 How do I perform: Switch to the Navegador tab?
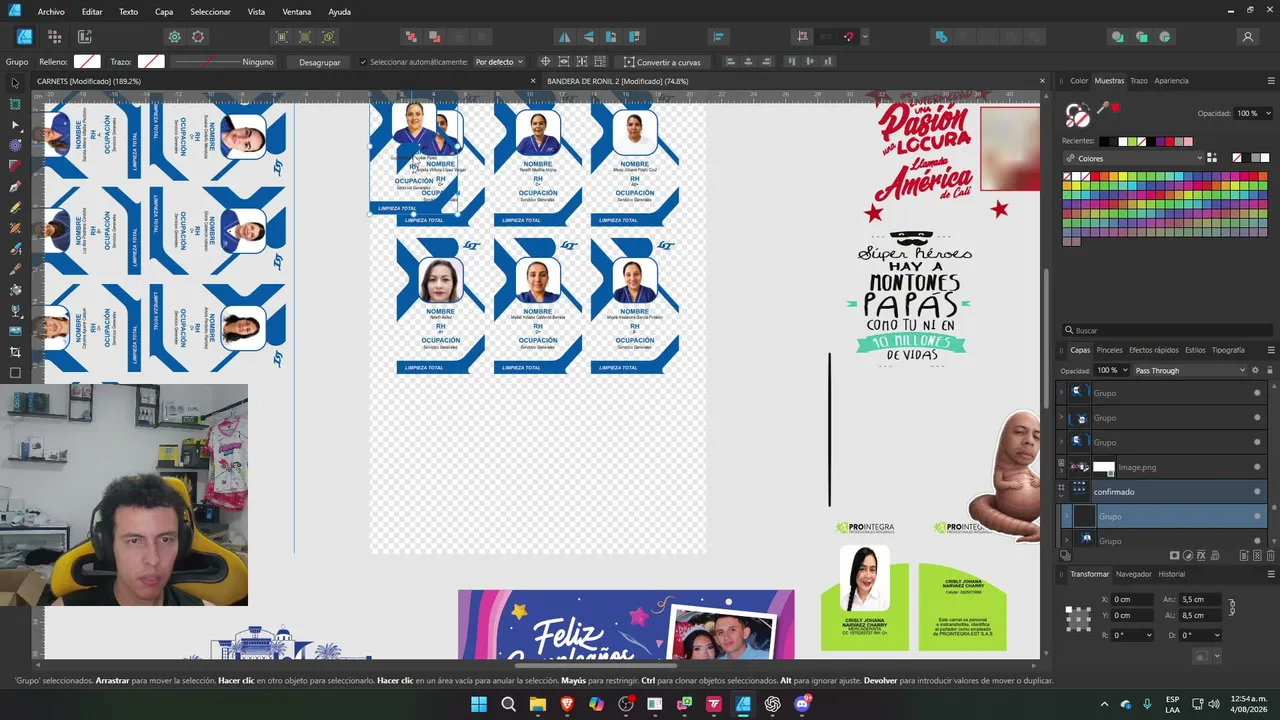point(1134,574)
